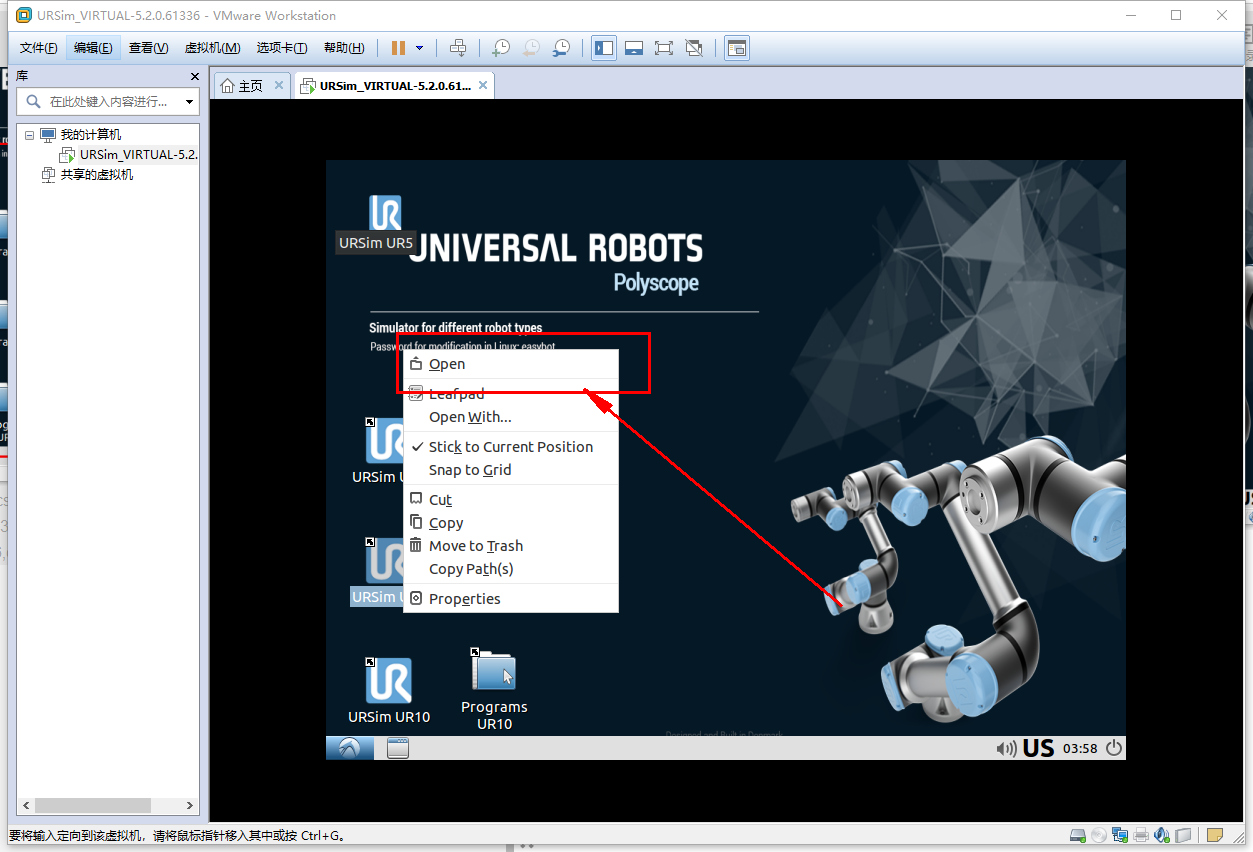Screen dimensions: 1253x852
Task: Open the 虚拟机(M) menu
Action: pyautogui.click(x=212, y=48)
